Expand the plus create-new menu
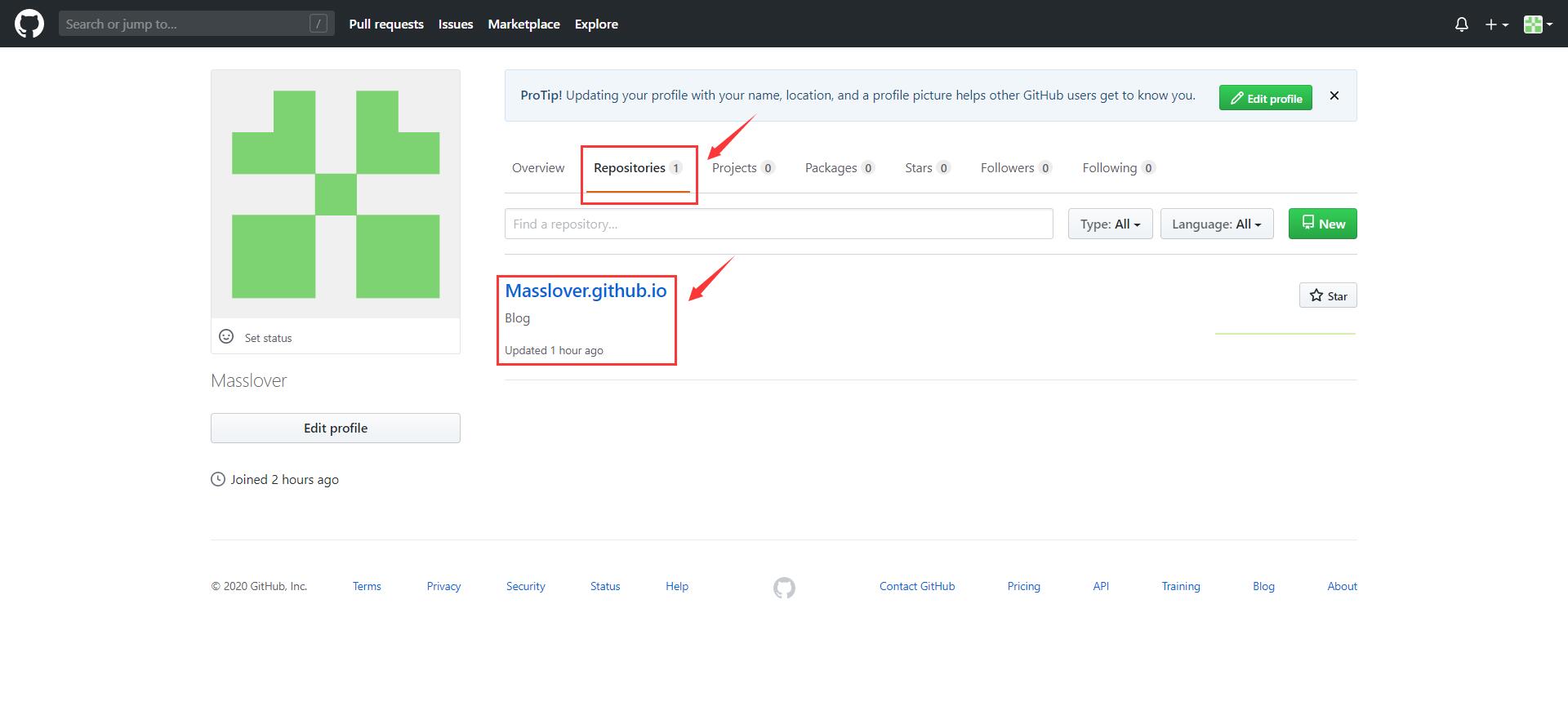Viewport: 1568px width, 706px height. pos(1496,24)
